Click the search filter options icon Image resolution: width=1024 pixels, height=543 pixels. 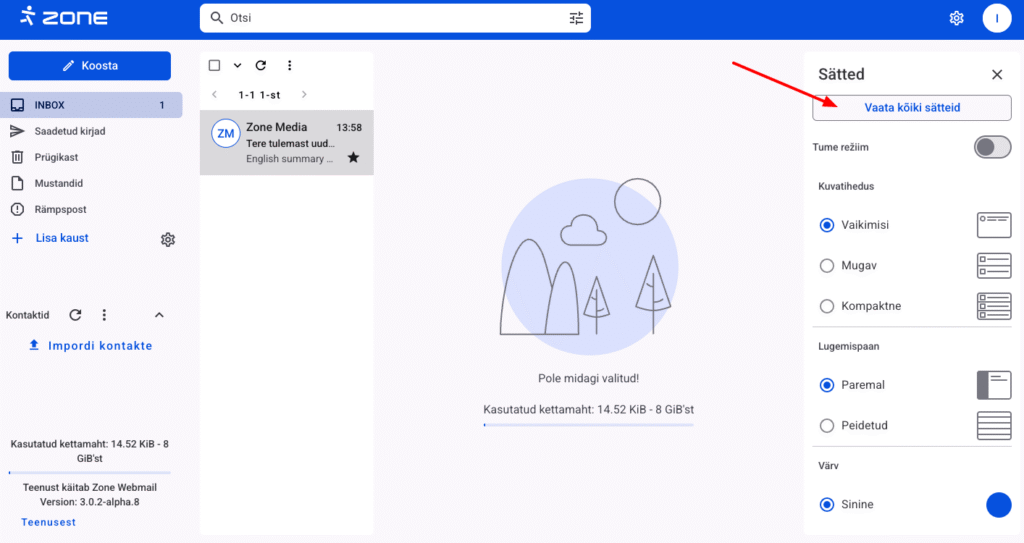pos(576,18)
